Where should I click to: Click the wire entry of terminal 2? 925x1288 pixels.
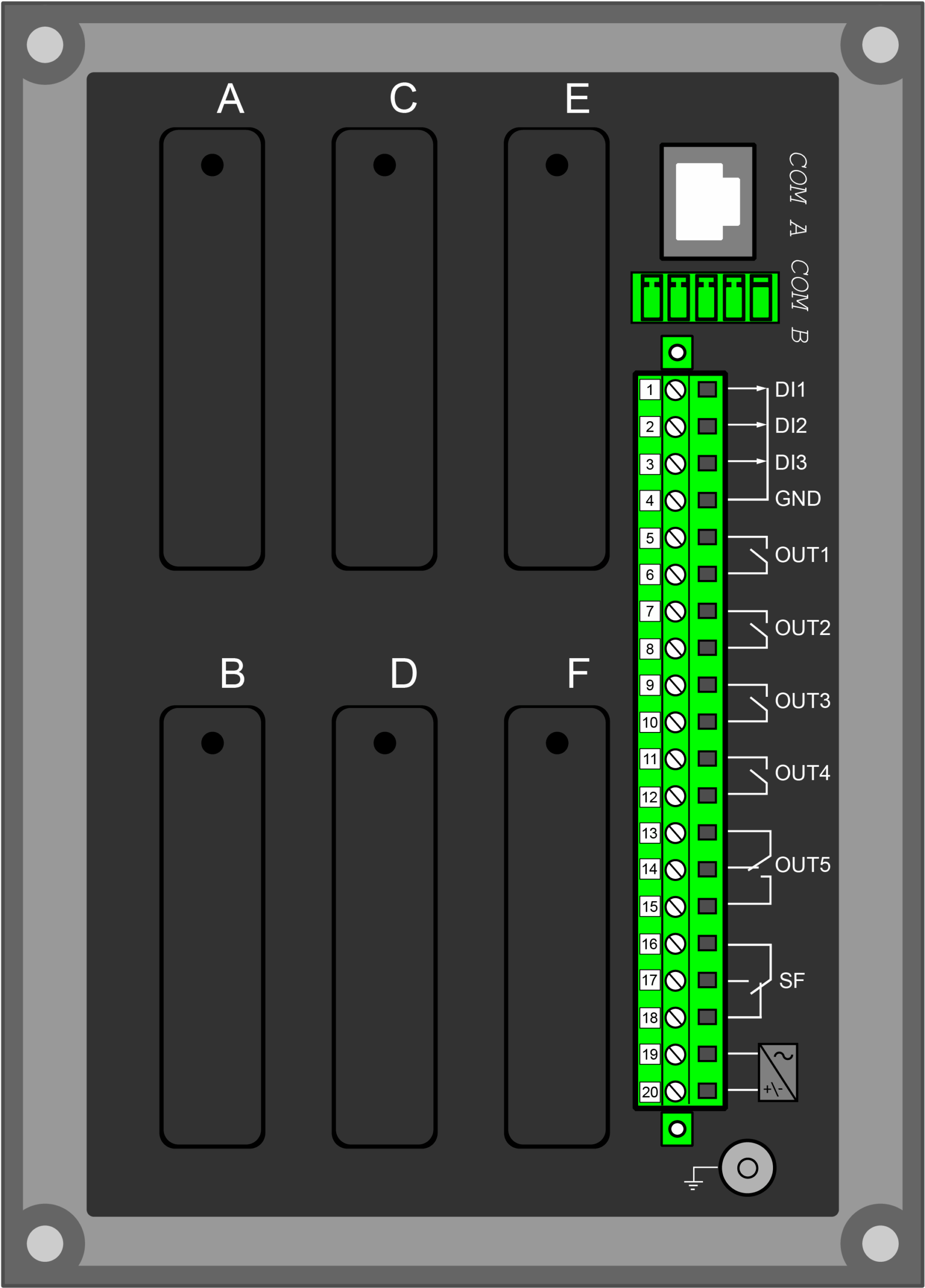(x=707, y=426)
